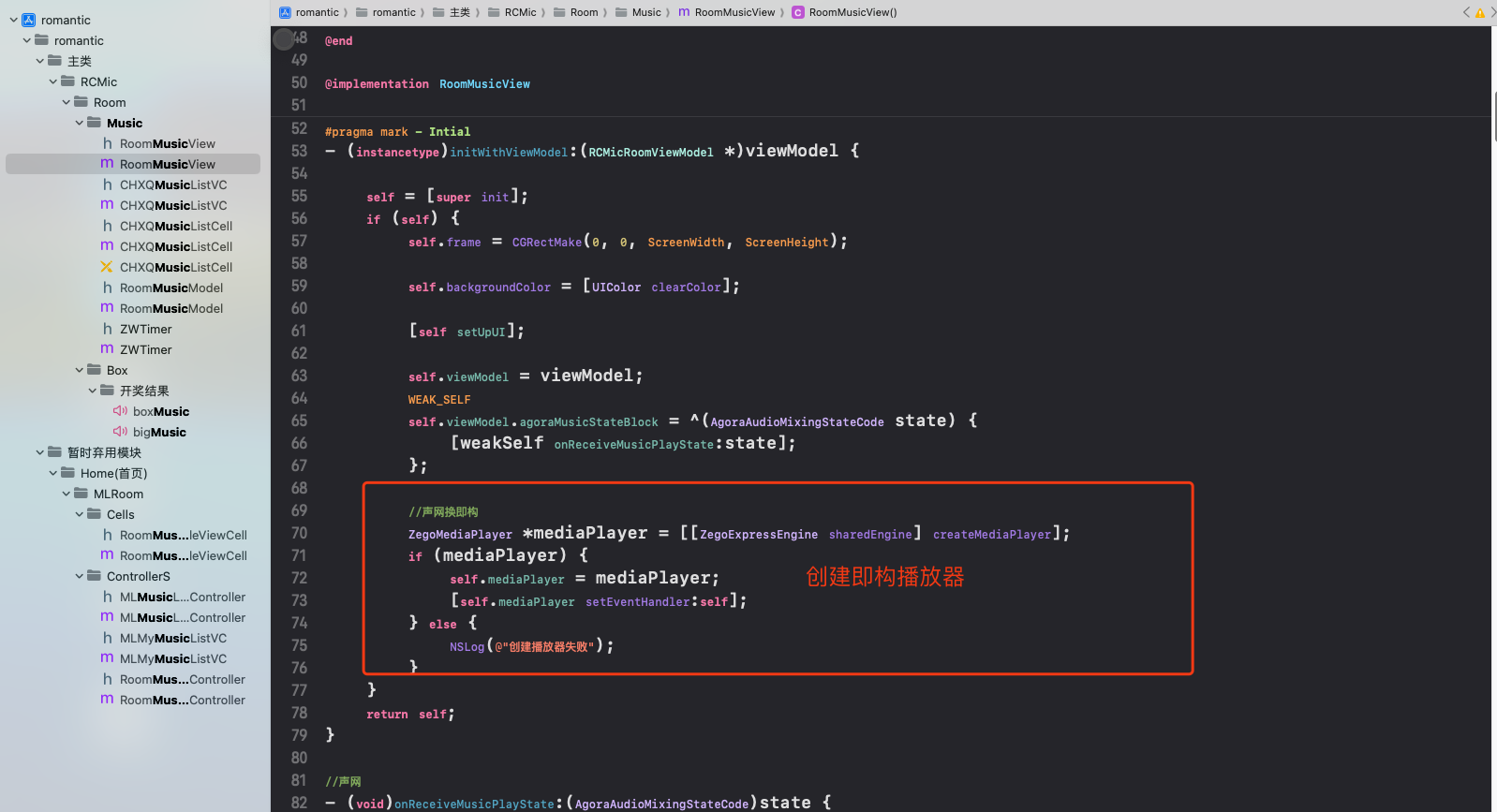
Task: Open the RoomMusicView header file
Action: [x=167, y=143]
